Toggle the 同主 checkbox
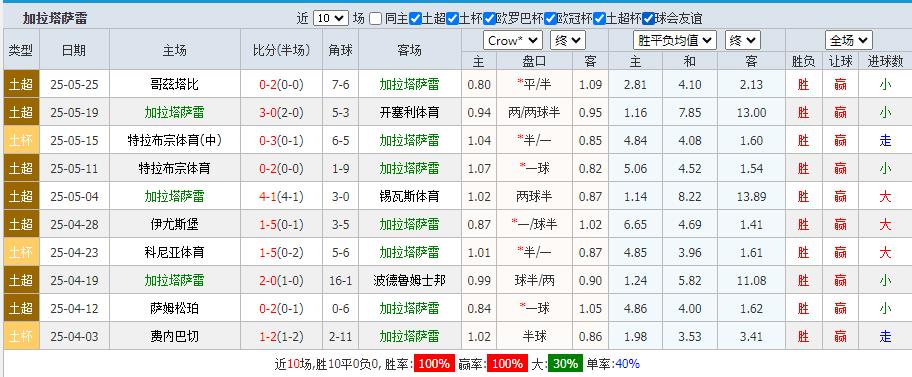Viewport: 912px width, 377px height. click(376, 19)
